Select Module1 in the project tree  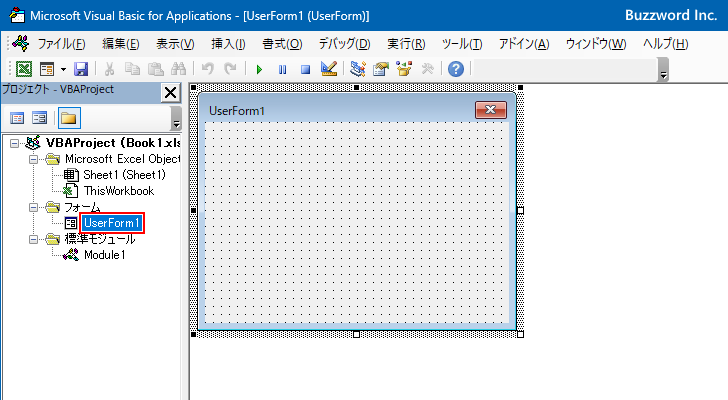click(x=104, y=255)
